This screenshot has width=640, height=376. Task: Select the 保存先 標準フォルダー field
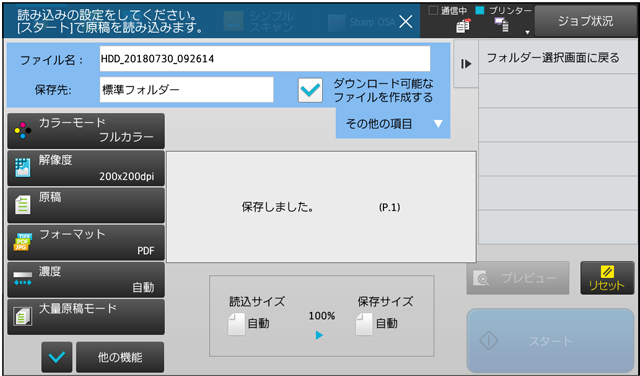point(187,89)
